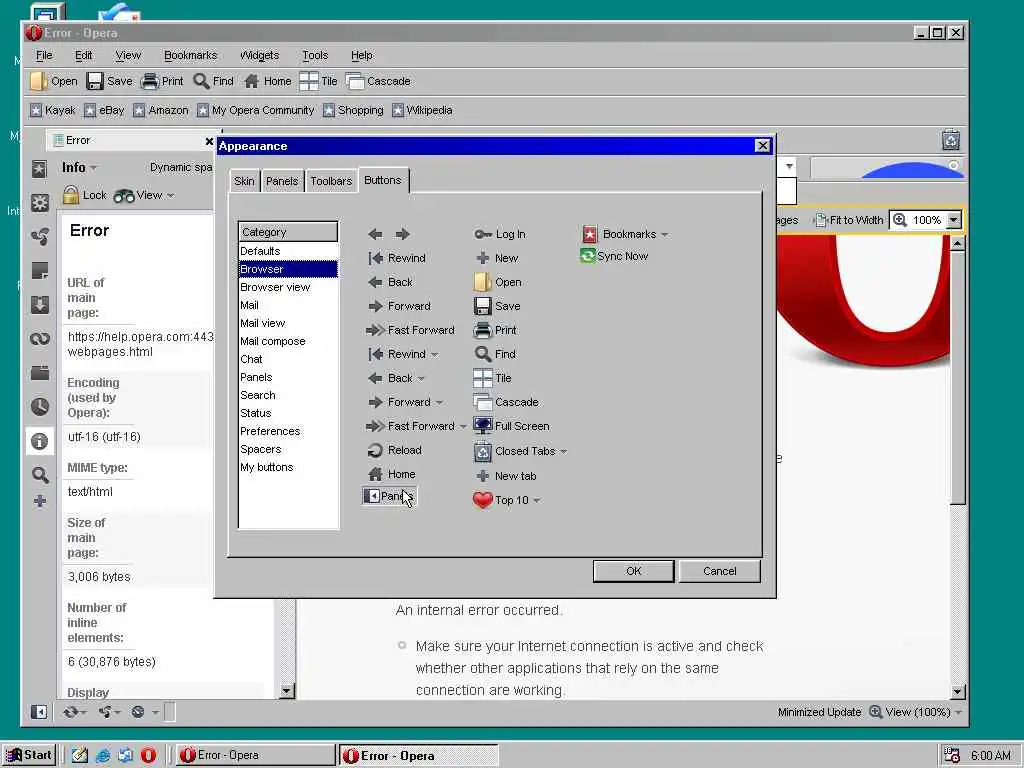Click the Reload button in Appearance dialog

pyautogui.click(x=394, y=450)
